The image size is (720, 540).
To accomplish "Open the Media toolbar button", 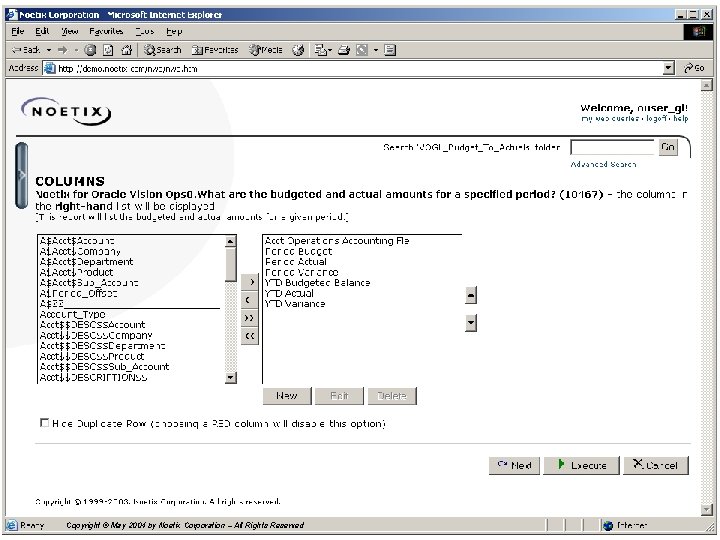I will [265, 50].
